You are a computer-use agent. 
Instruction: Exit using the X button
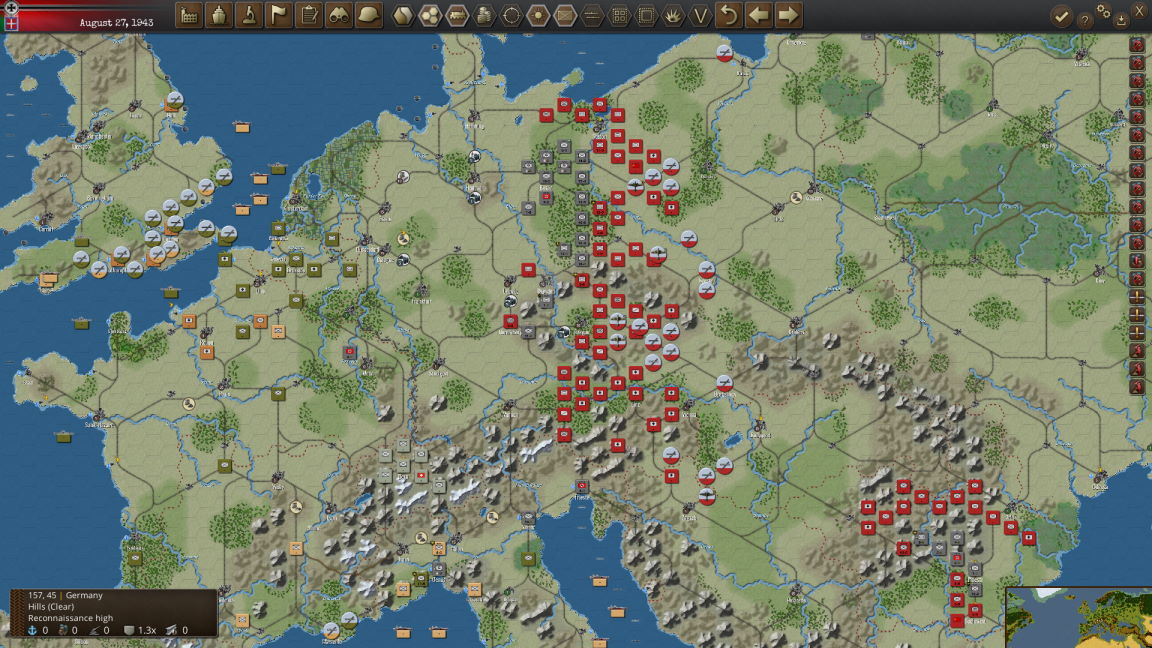pyautogui.click(x=1140, y=10)
